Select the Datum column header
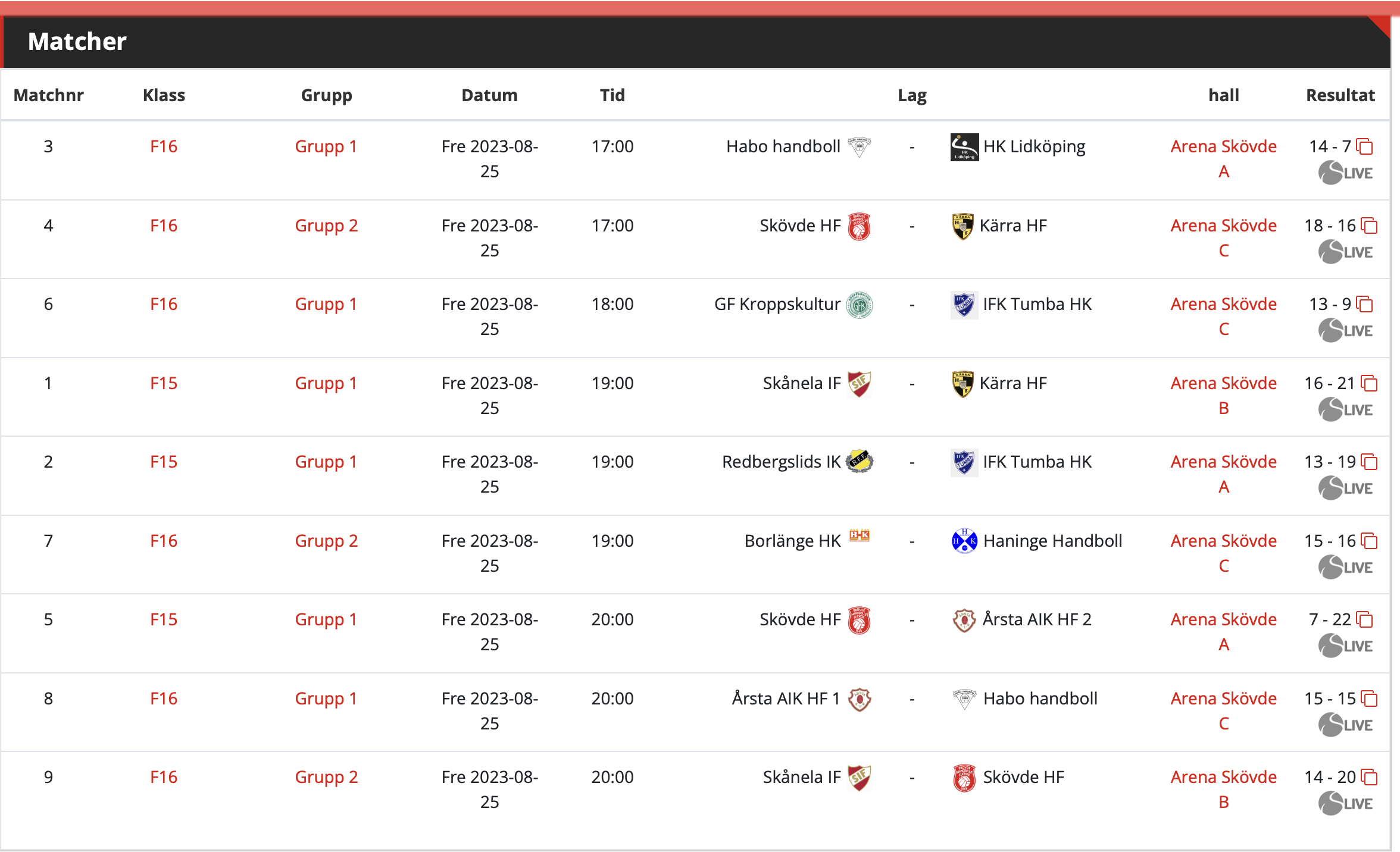 (490, 95)
